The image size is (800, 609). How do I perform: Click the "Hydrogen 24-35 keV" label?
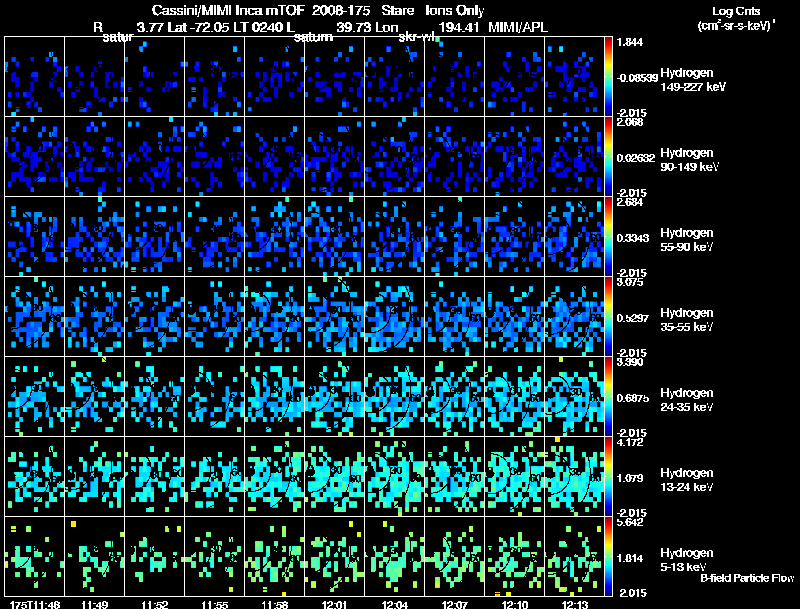(x=687, y=400)
